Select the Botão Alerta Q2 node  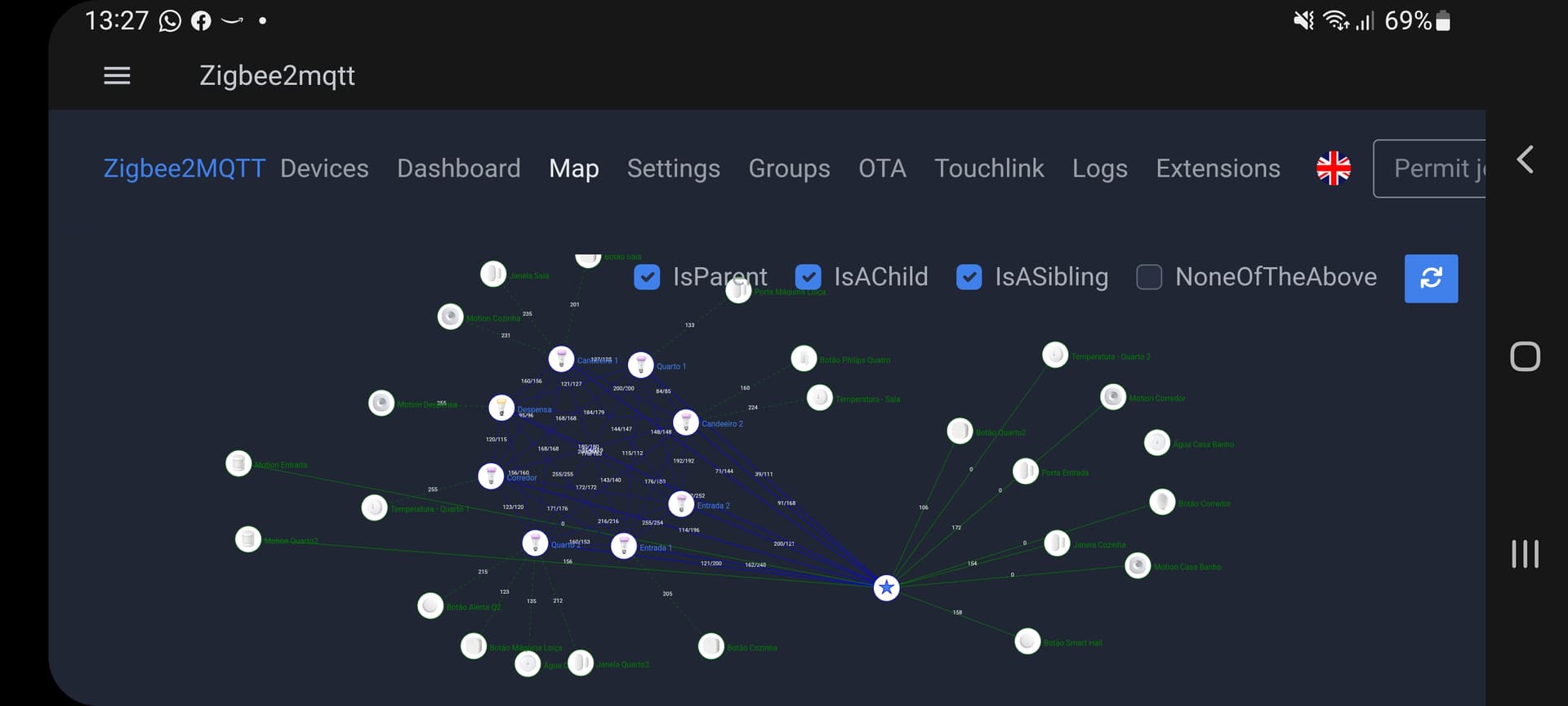click(x=430, y=605)
